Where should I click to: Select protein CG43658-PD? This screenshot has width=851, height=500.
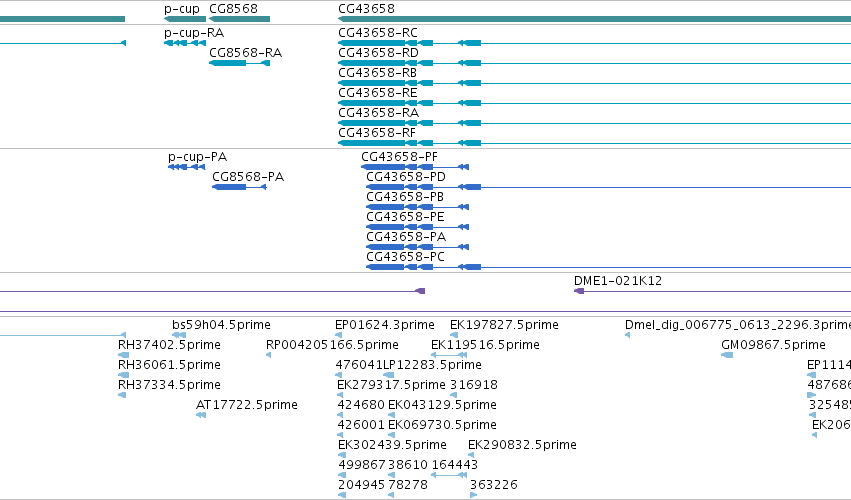coord(406,177)
